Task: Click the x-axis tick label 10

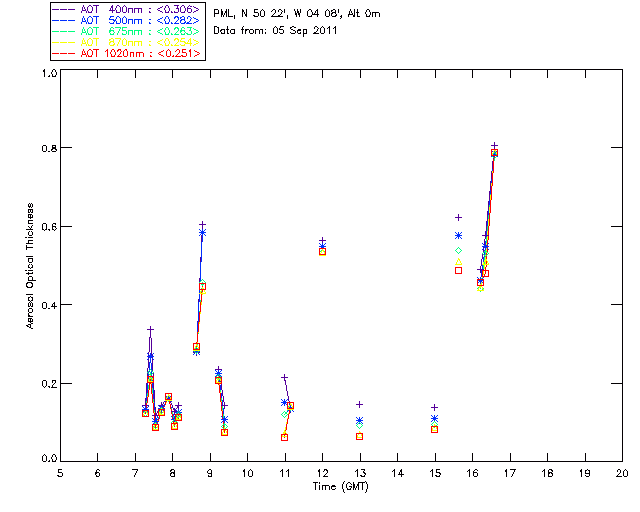Action: pos(247,473)
